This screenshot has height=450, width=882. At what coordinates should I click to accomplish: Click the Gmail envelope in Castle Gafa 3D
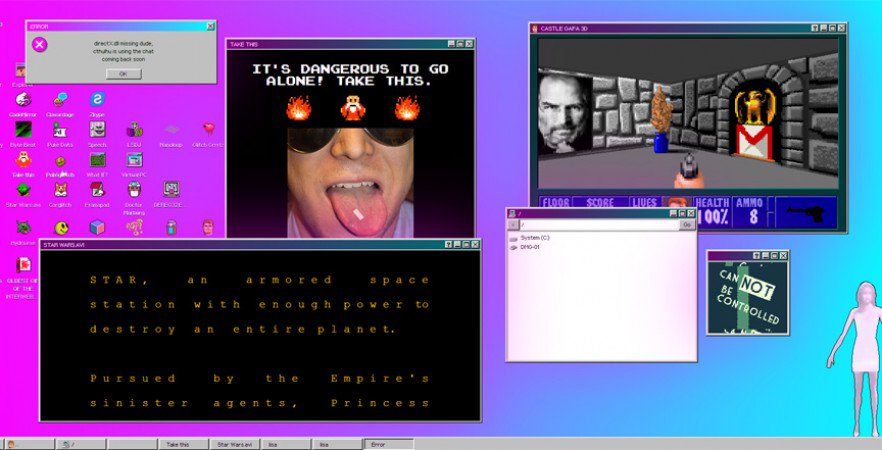point(754,142)
